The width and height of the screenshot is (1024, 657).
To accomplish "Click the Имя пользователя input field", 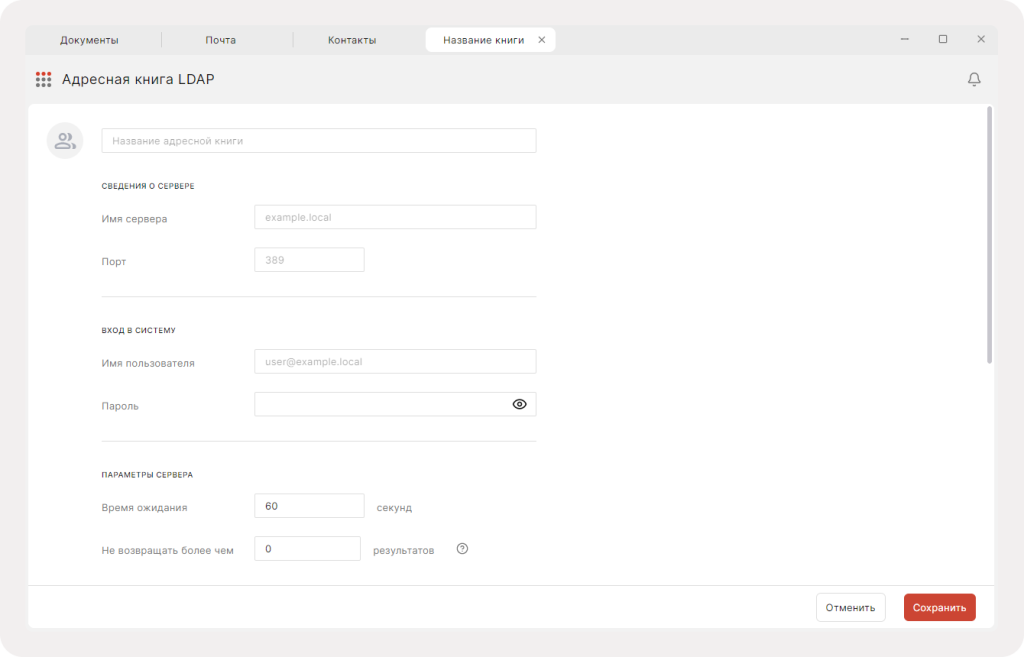I will click(x=395, y=361).
